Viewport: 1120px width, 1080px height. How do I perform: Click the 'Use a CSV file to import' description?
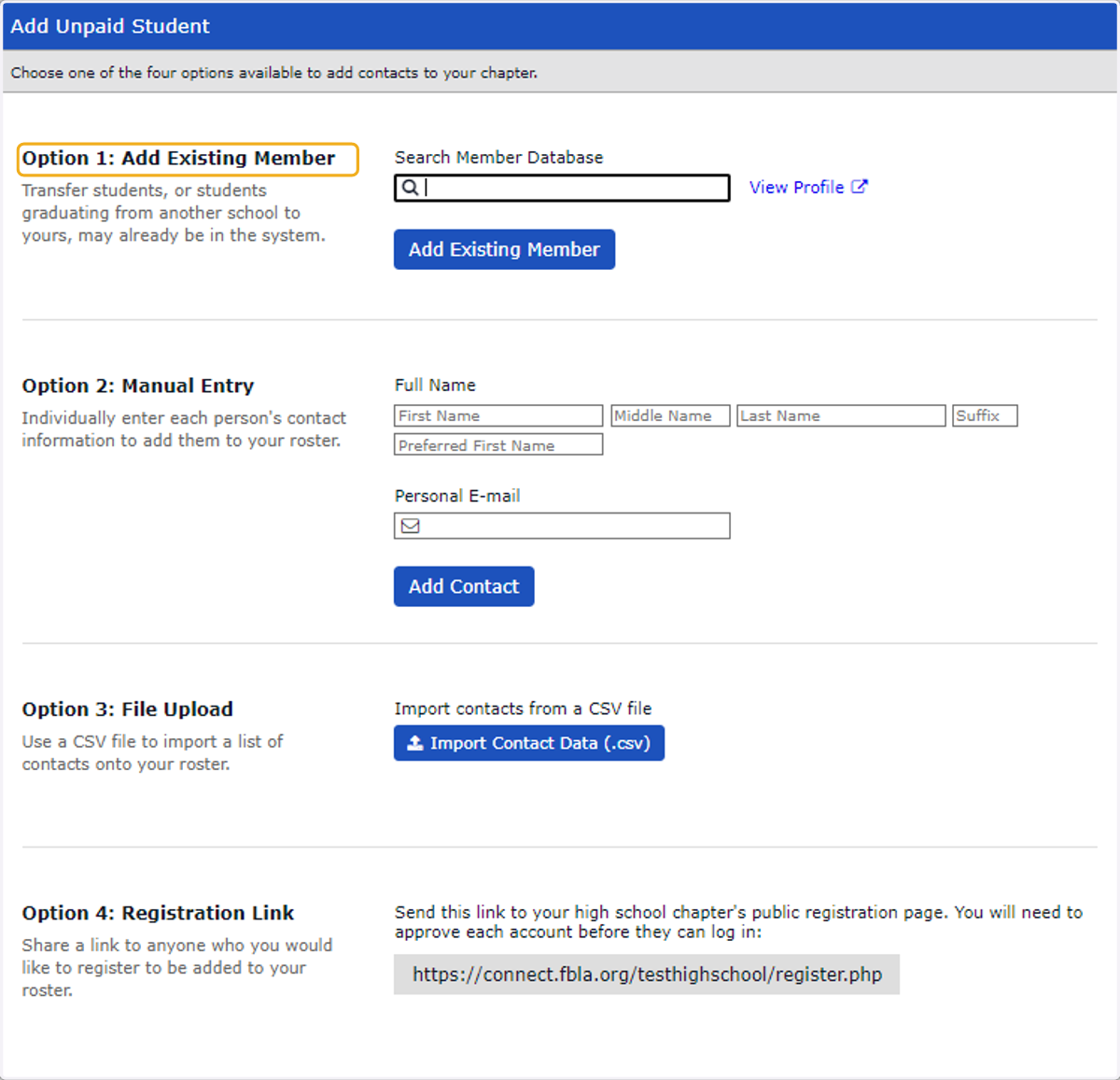[152, 752]
